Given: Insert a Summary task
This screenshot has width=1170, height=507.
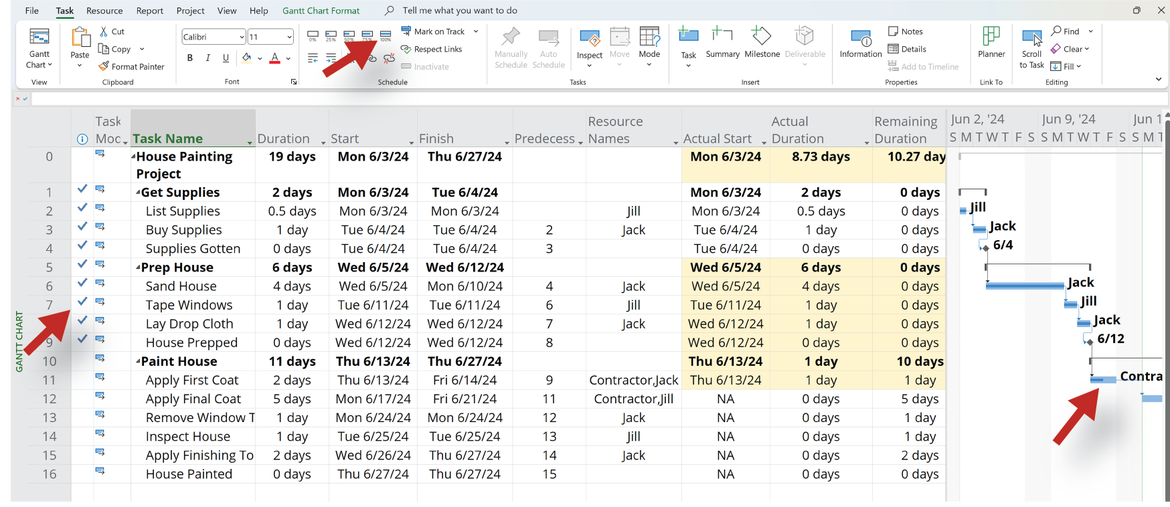Looking at the screenshot, I should (722, 43).
